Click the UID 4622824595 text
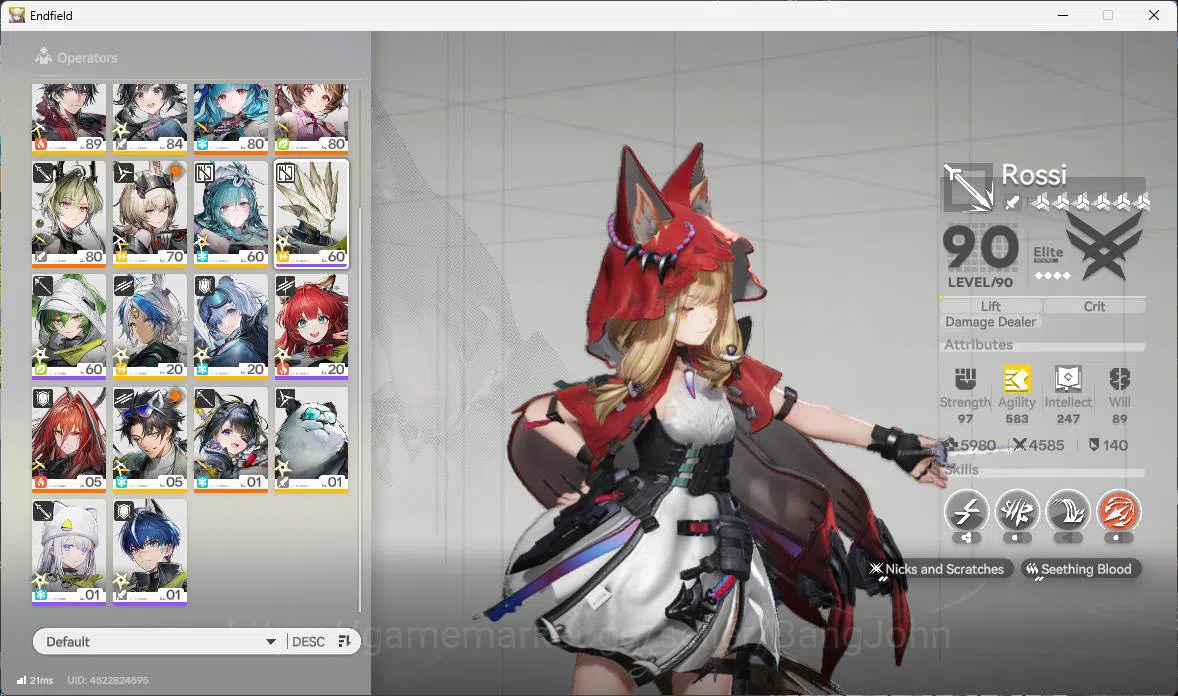 [x=107, y=680]
